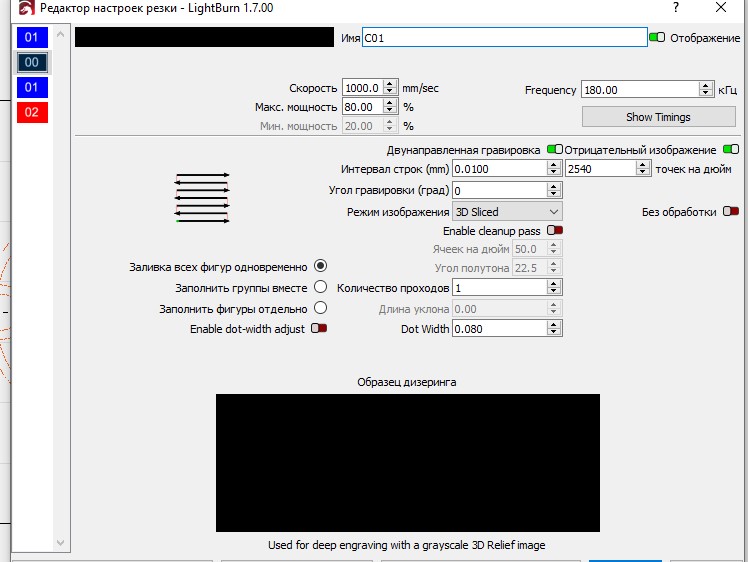Select the top blue 01 layer
This screenshot has width=748, height=562.
[31, 38]
